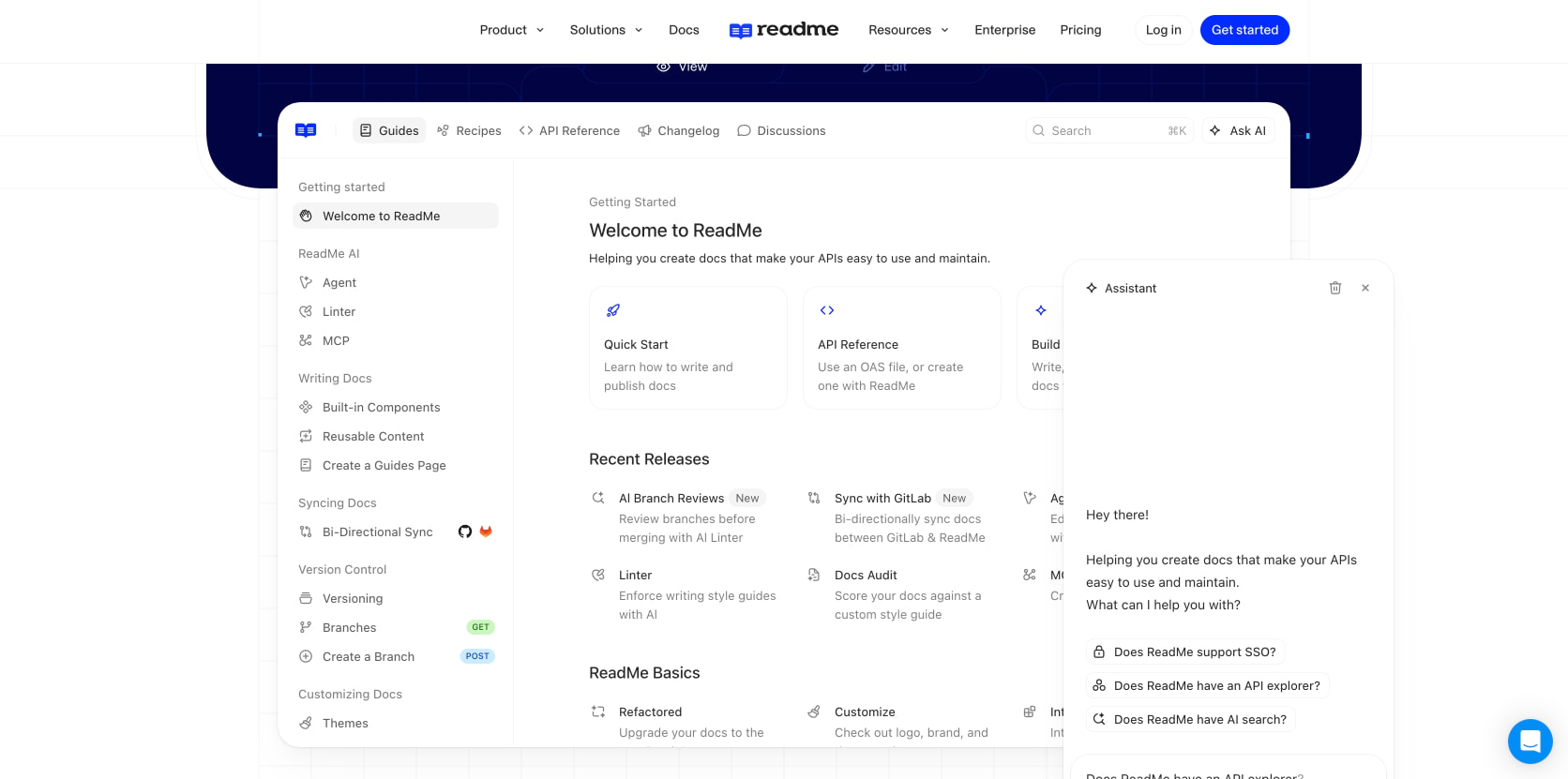Ask "Does ReadMe have an API explorer?"

(1208, 685)
